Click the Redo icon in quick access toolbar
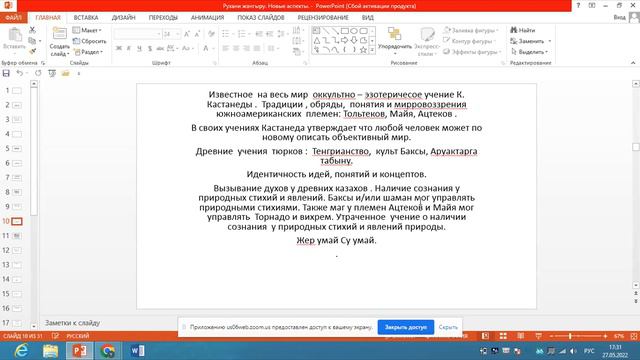640x360 pixels. pyautogui.click(x=38, y=73)
